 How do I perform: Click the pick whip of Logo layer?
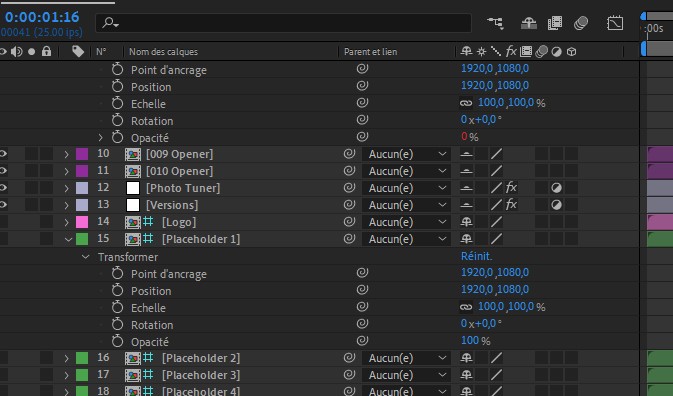(349, 222)
